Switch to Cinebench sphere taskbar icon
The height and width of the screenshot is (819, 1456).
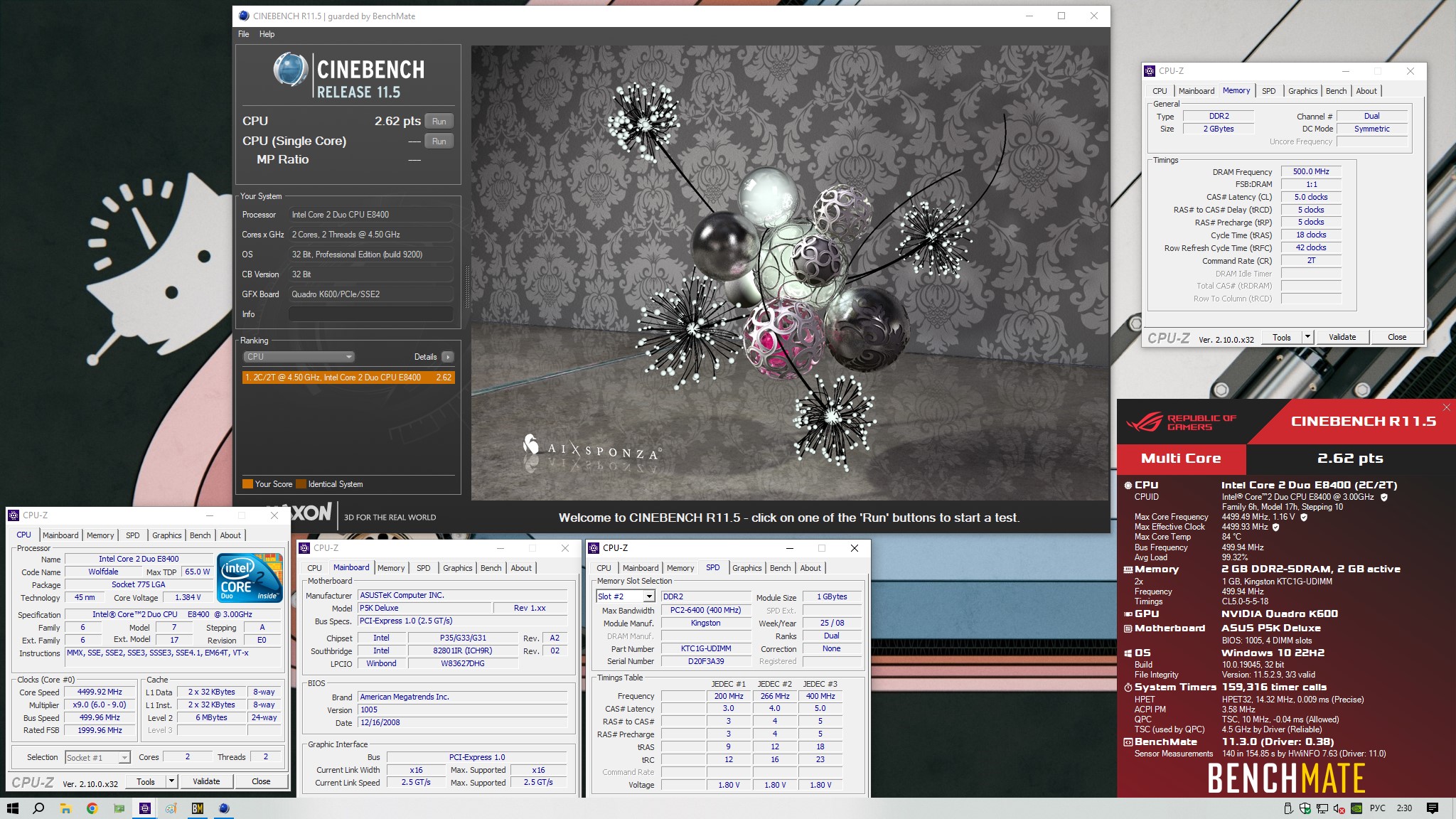point(224,808)
